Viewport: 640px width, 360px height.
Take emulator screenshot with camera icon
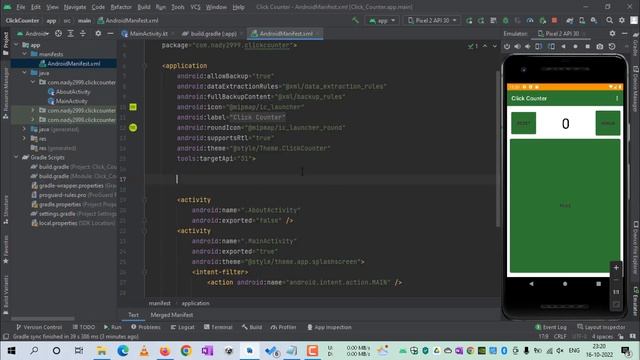(600, 47)
